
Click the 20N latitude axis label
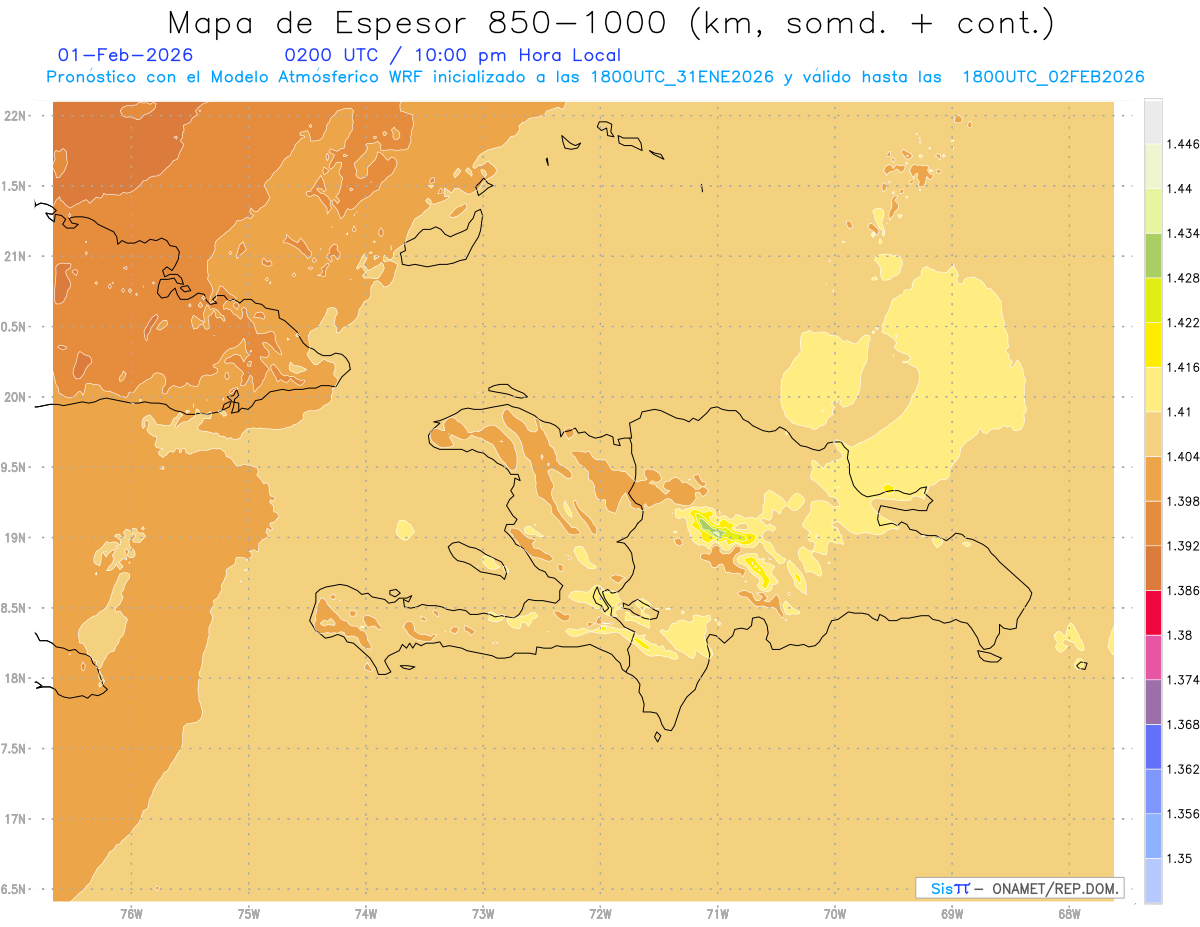pos(17,397)
